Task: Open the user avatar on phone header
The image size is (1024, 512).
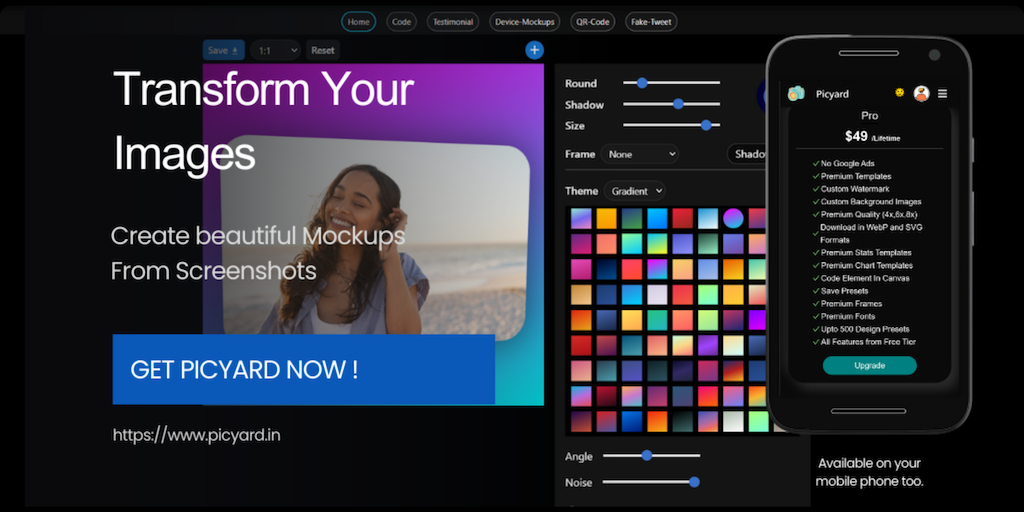Action: (921, 94)
